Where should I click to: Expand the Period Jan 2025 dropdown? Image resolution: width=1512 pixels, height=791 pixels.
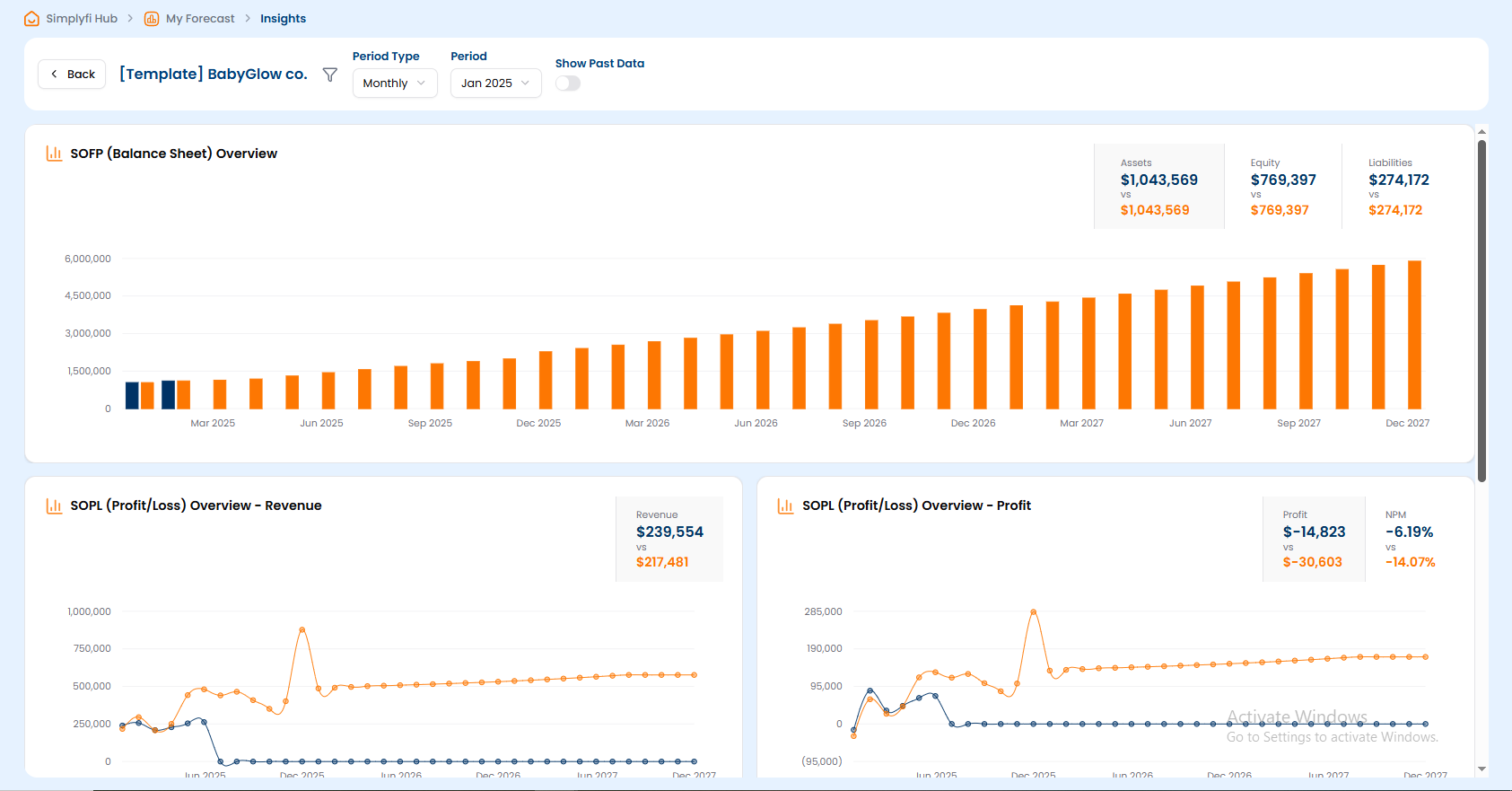[x=495, y=83]
